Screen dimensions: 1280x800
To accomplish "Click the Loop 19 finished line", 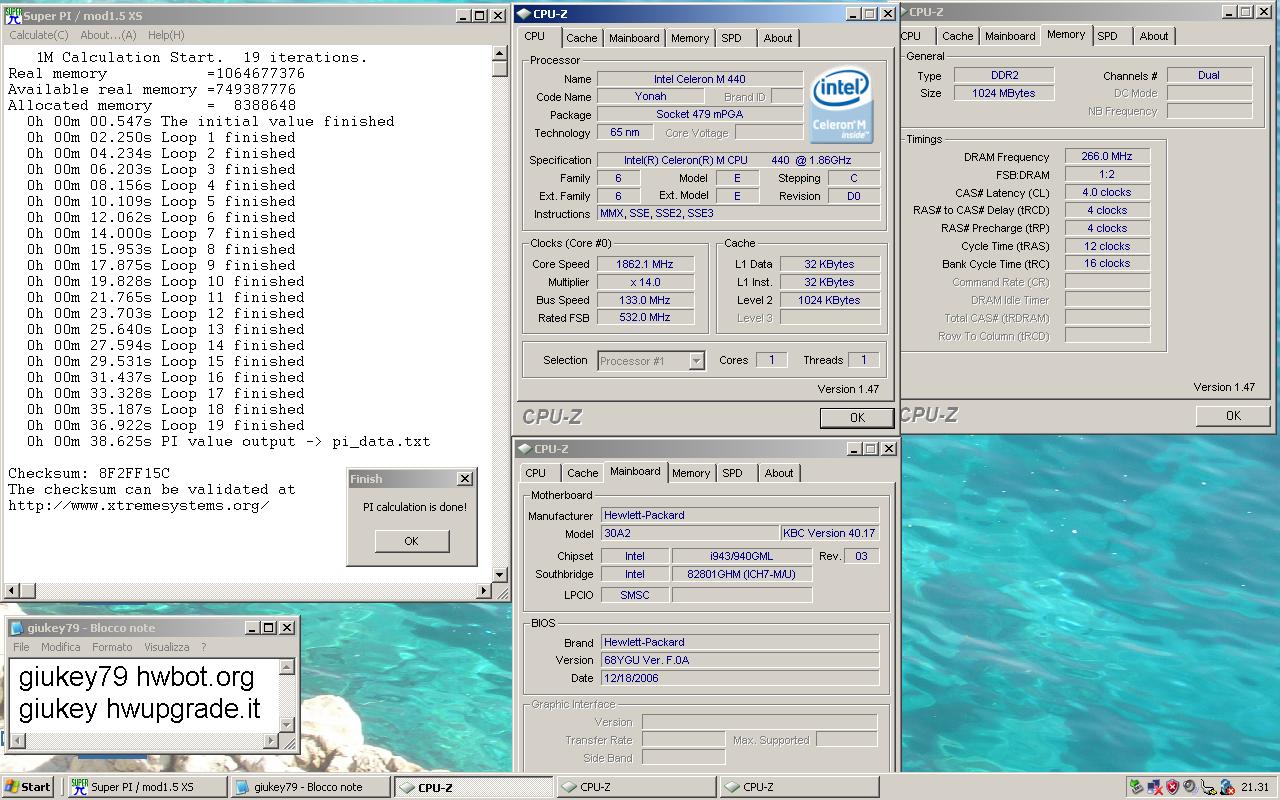I will pos(166,425).
